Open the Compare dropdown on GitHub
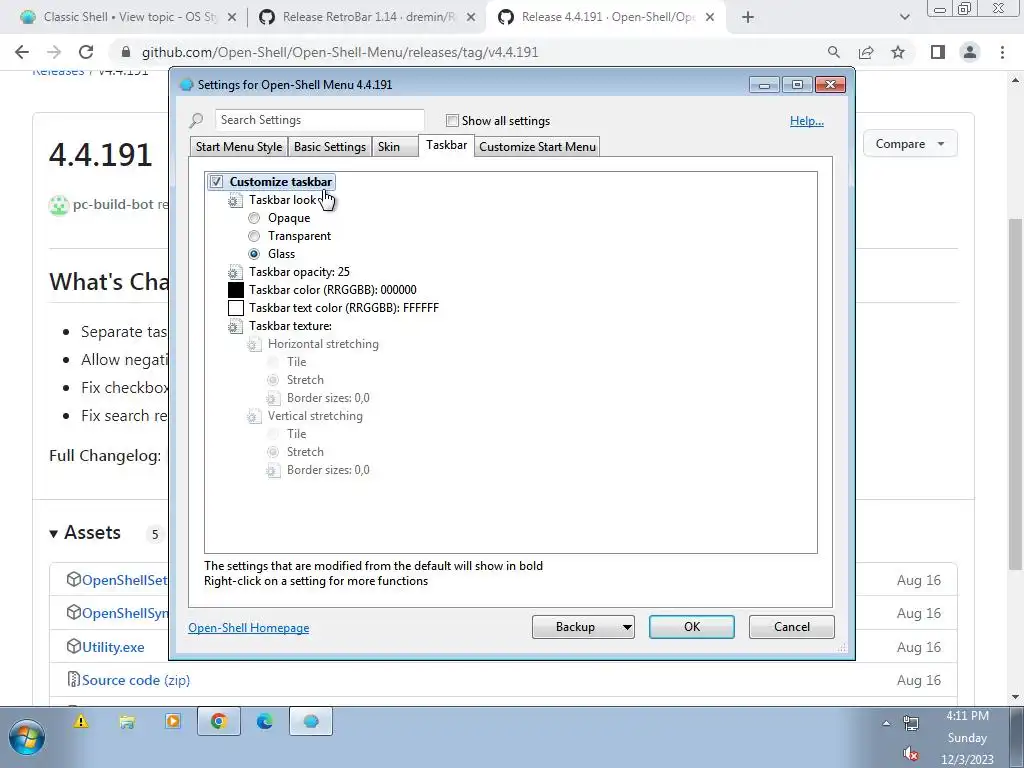The image size is (1024, 768). [x=910, y=144]
